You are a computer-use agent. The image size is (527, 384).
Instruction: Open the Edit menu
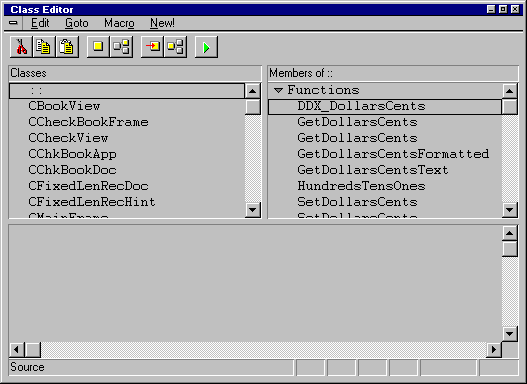point(40,23)
